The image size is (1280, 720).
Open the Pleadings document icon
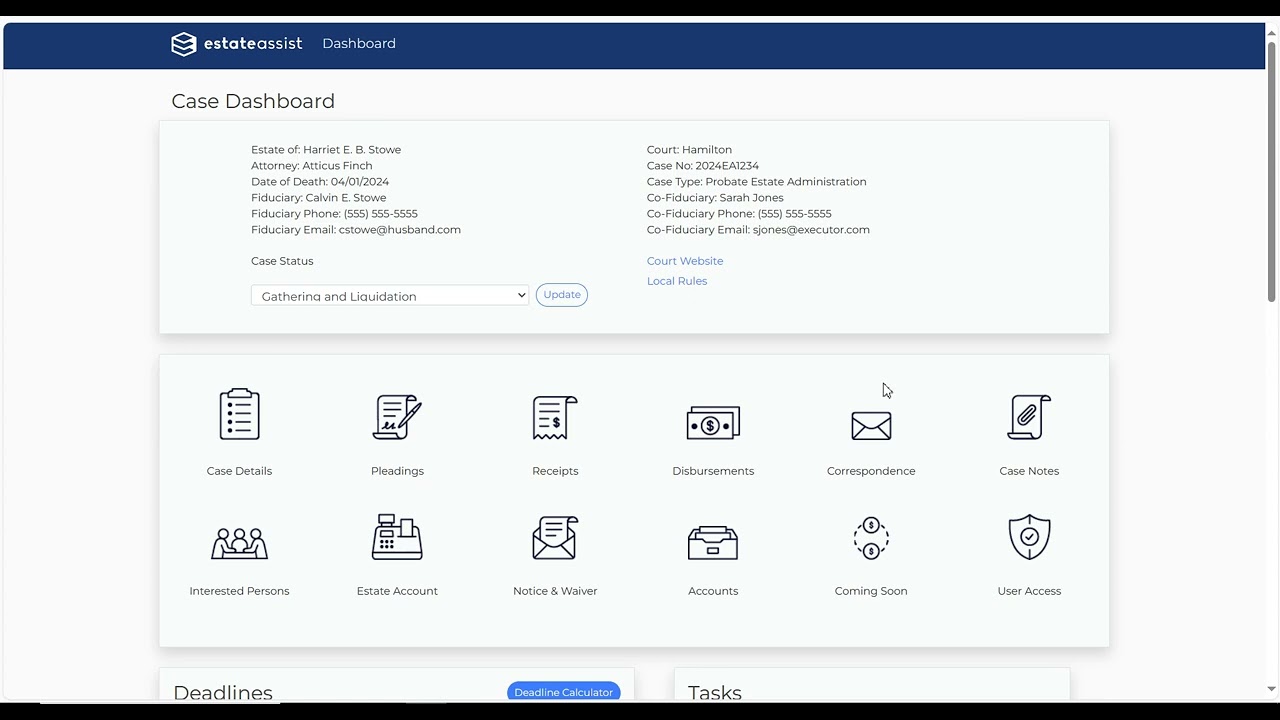[x=397, y=417]
